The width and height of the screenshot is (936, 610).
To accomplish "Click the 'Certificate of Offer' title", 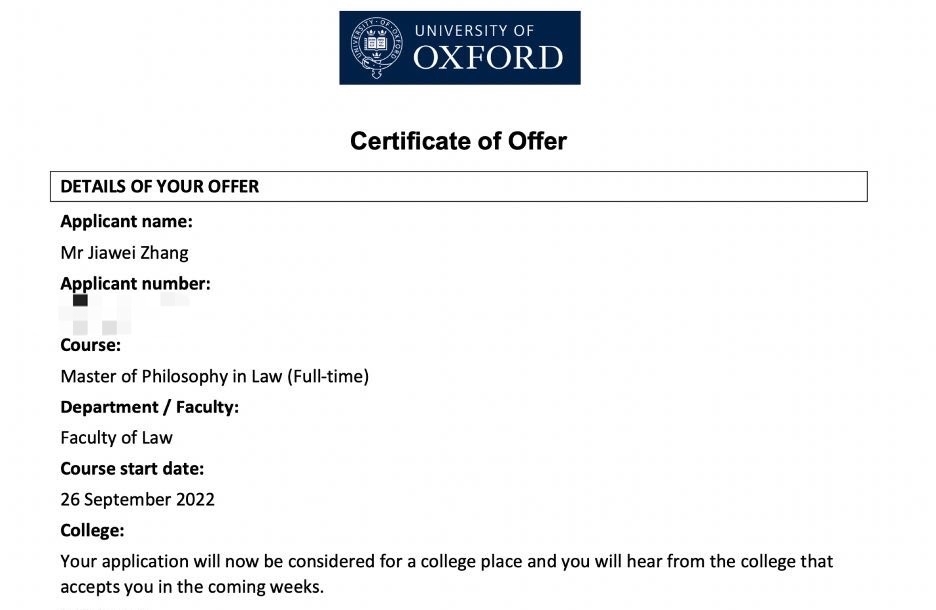I will tap(458, 141).
